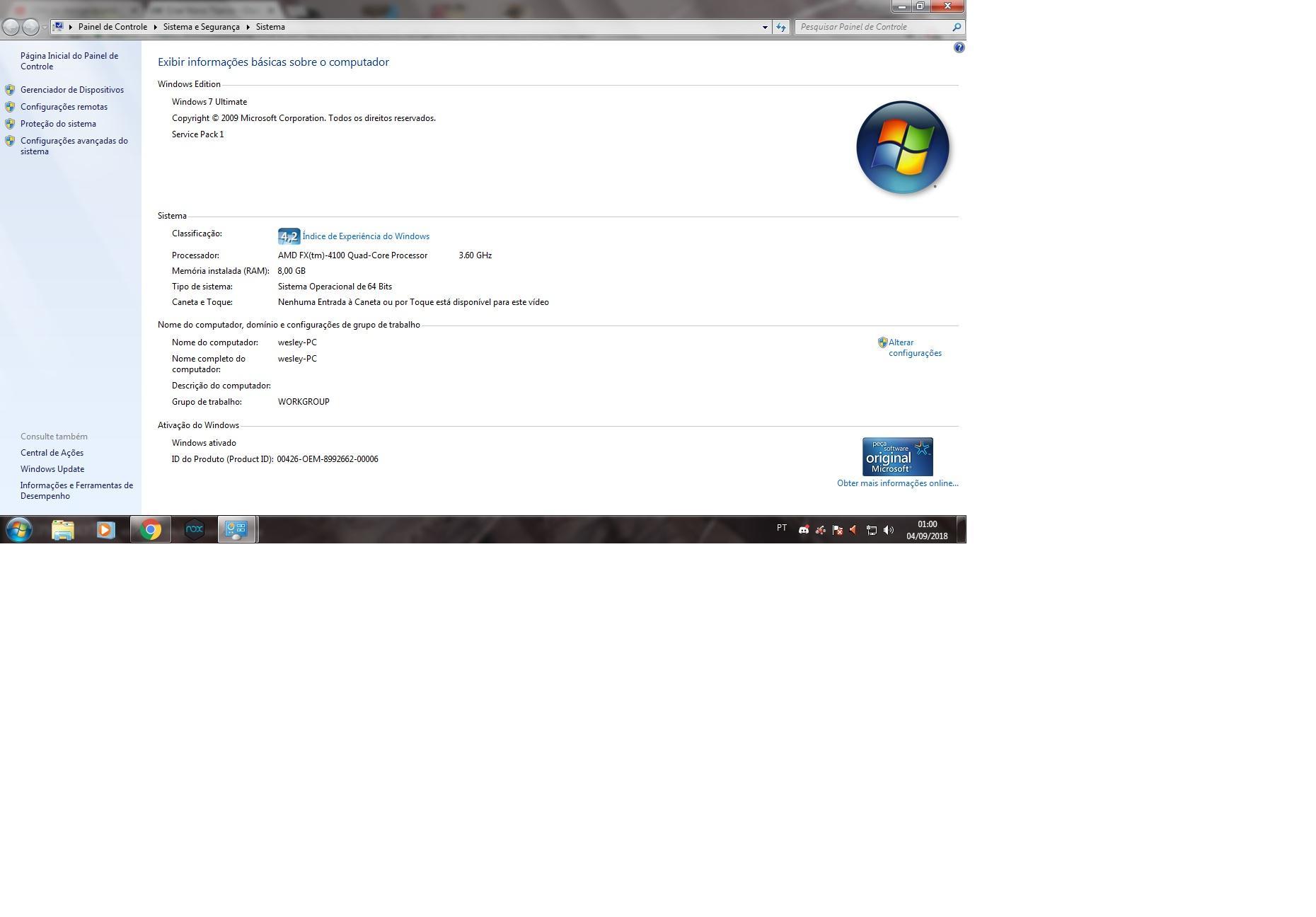Select the Control Panel taskbar button
This screenshot has height=917, width=1316.
[236, 529]
